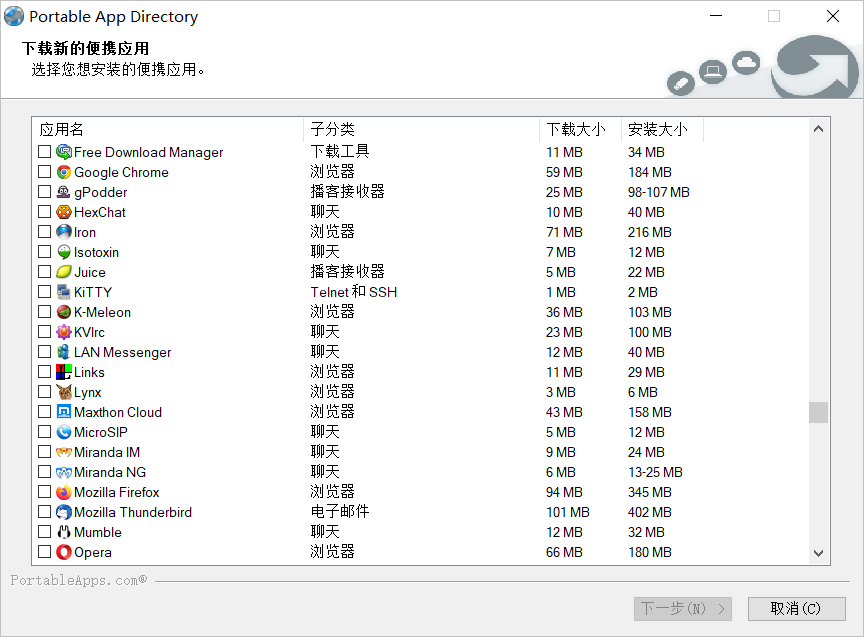Click the KVIrc app icon

[x=64, y=332]
